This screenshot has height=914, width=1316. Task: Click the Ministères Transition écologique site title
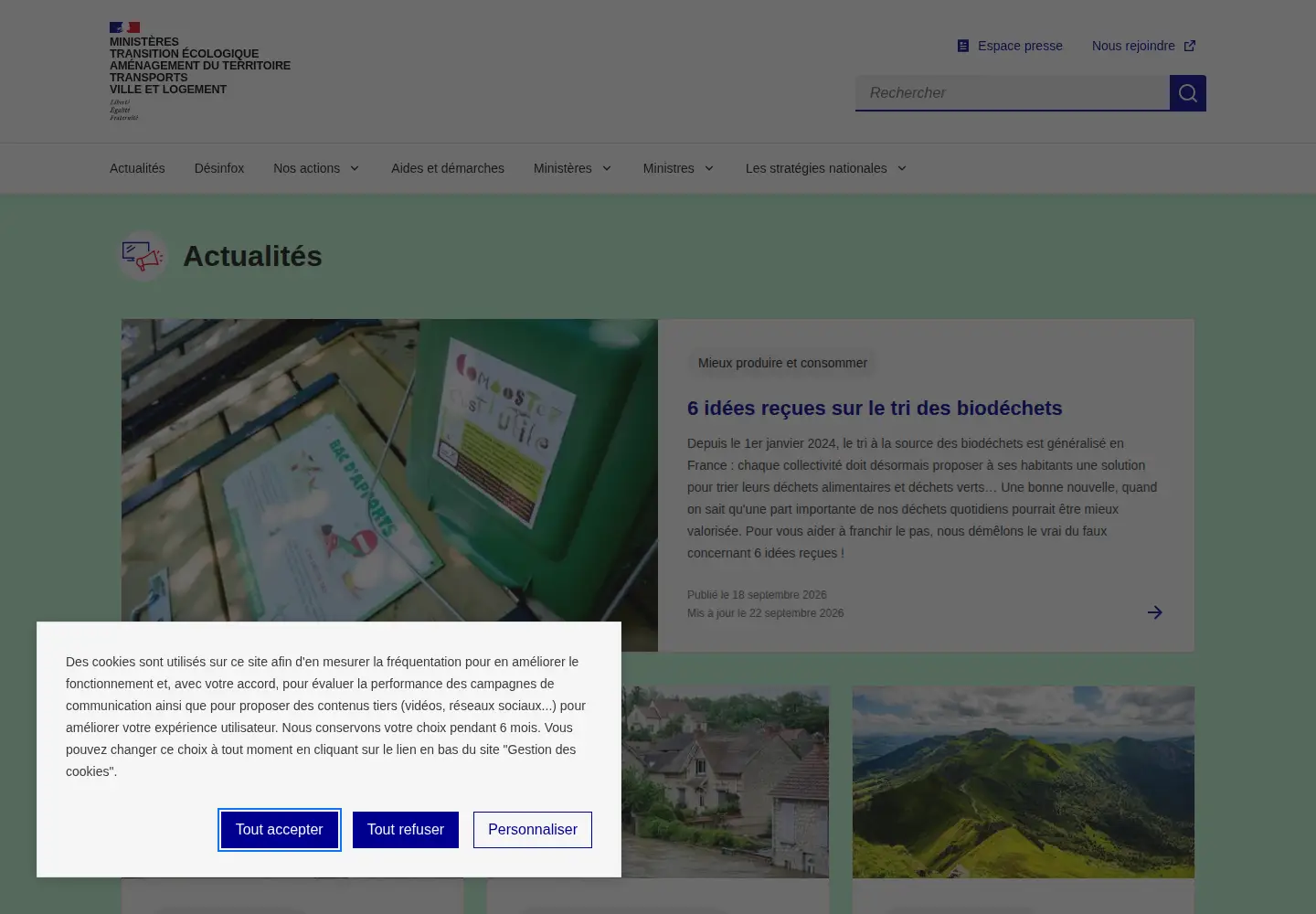tap(200, 66)
